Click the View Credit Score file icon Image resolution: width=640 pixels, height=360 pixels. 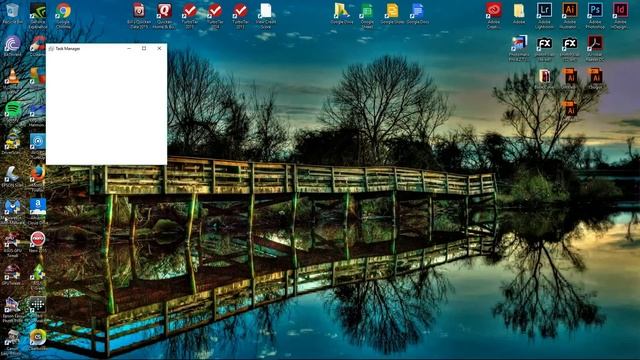[266, 11]
